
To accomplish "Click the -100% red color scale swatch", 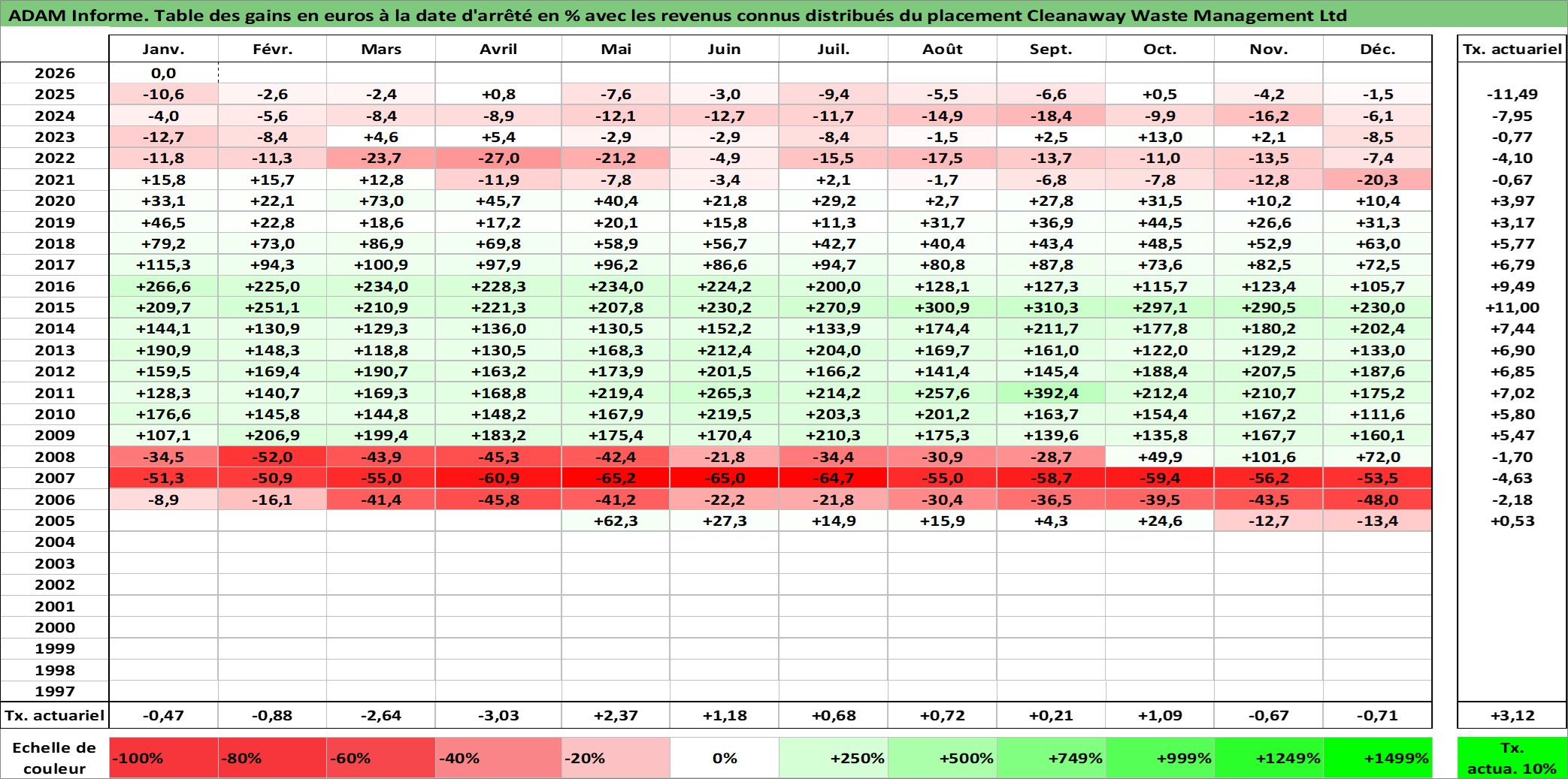I will pos(163,758).
